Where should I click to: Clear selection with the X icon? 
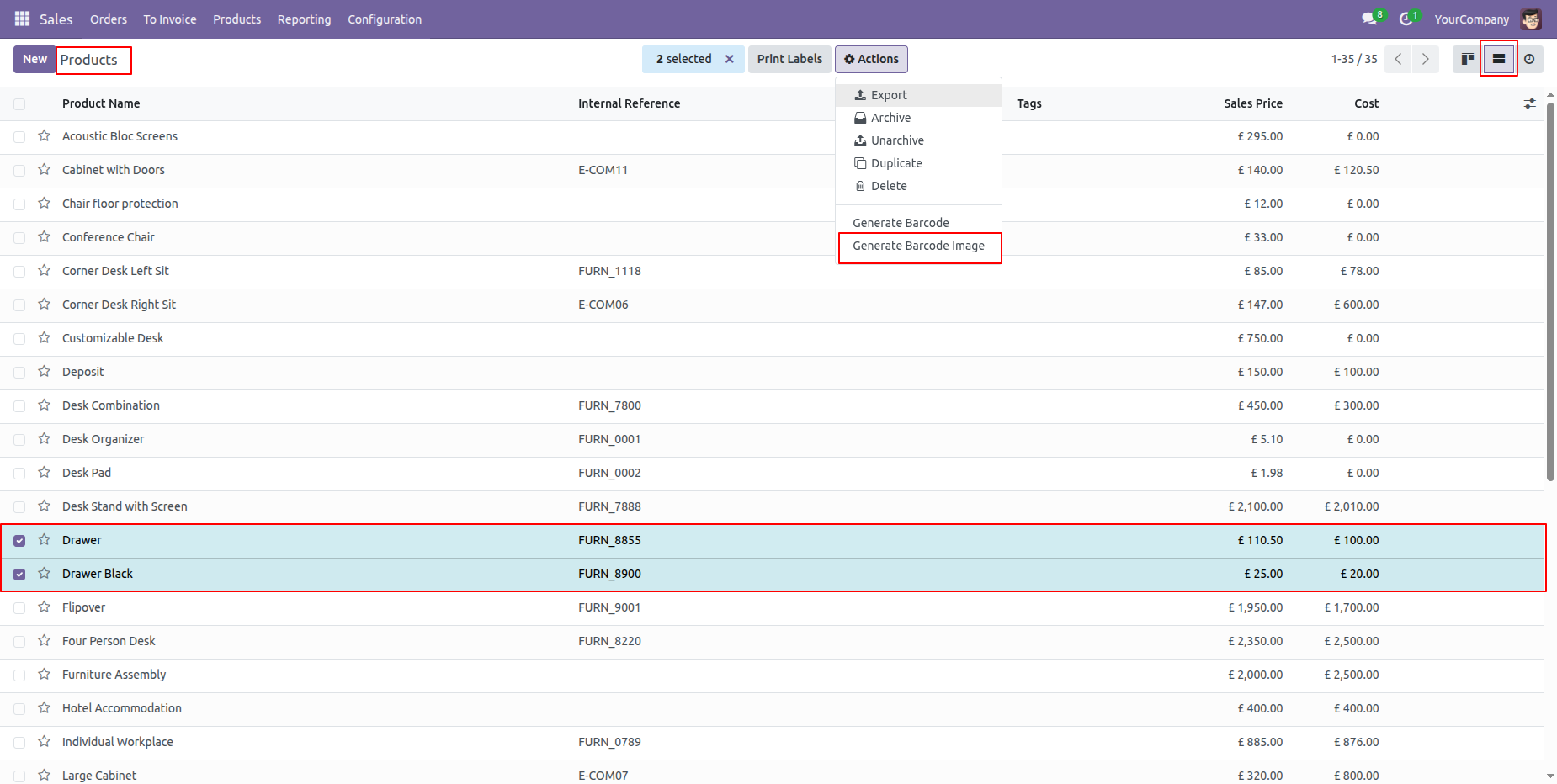tap(730, 59)
